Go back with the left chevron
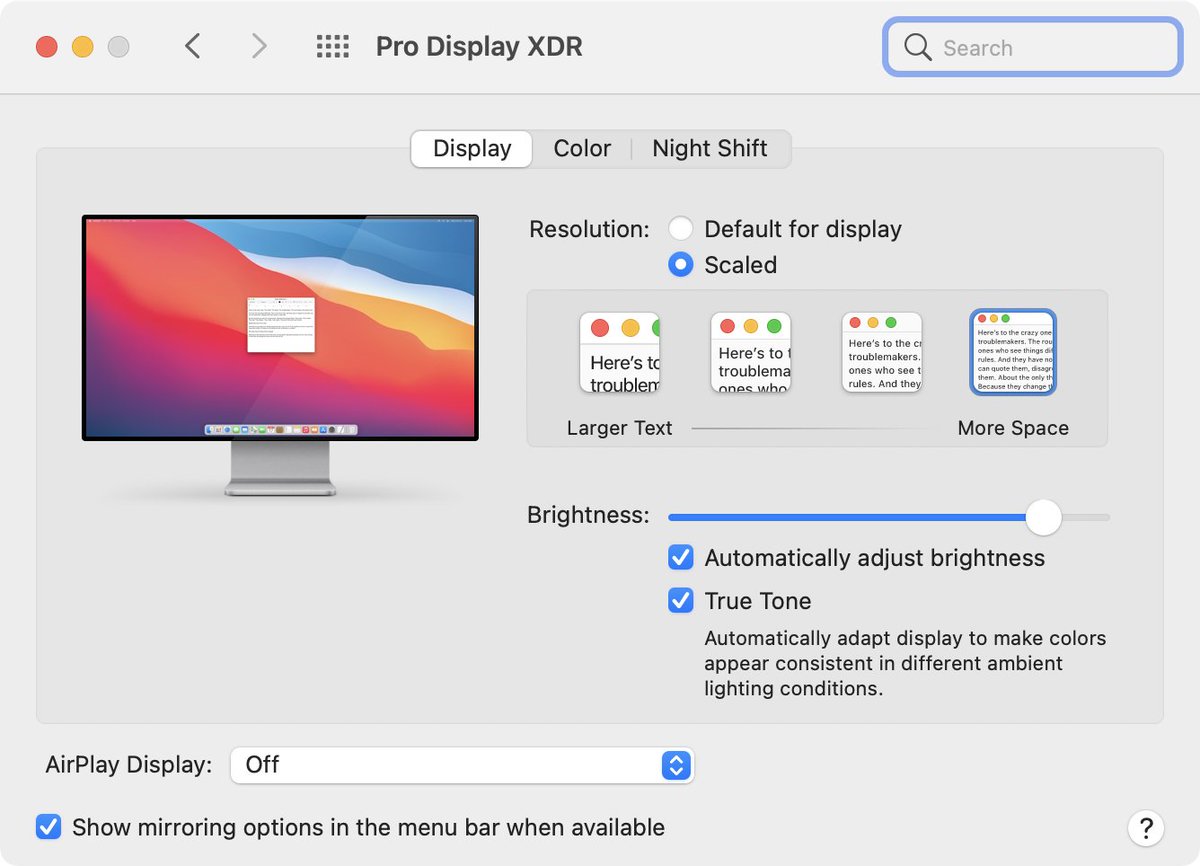The height and width of the screenshot is (866, 1200). 193,46
